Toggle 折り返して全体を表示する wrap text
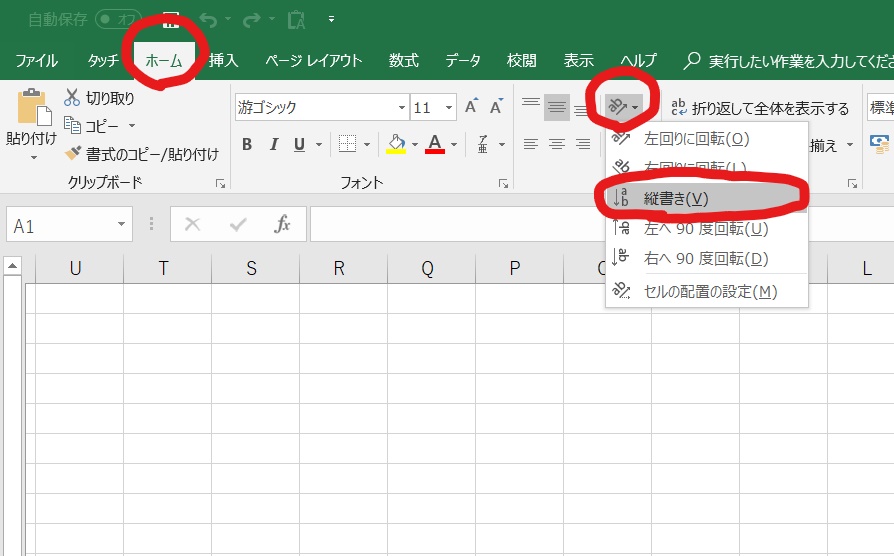 click(x=760, y=107)
